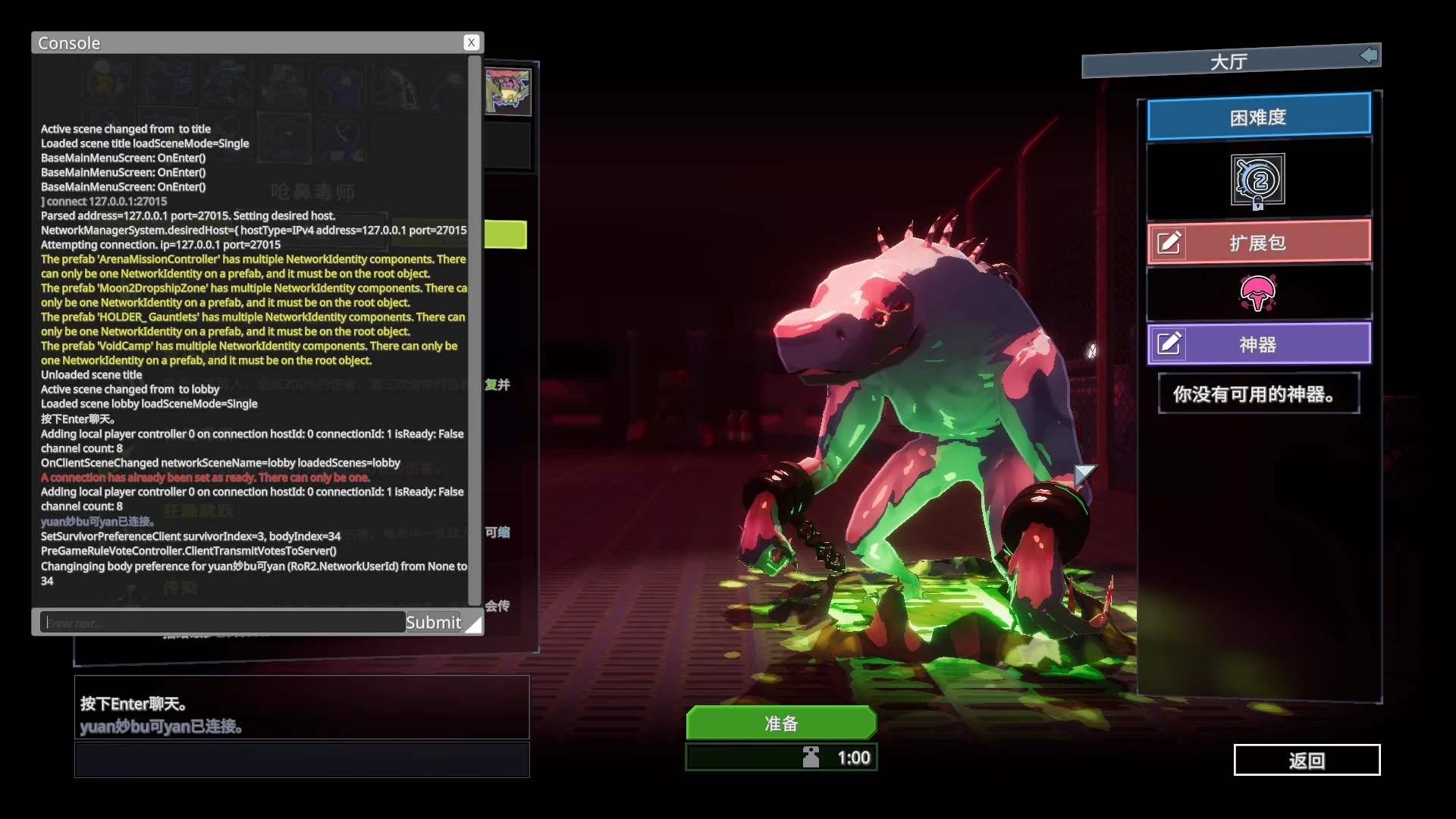Click the pink Survivors of the Void expansion icon
Image resolution: width=1456 pixels, height=819 pixels.
[x=1257, y=293]
